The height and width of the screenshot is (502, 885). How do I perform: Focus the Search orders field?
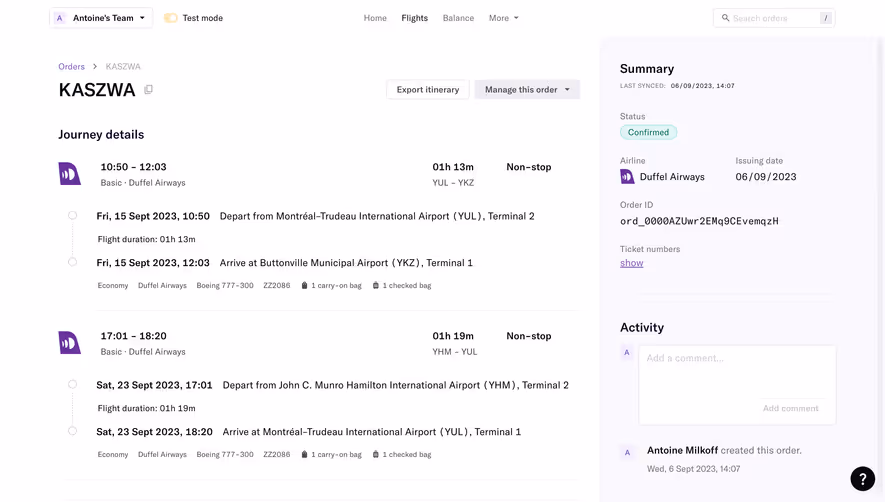tap(774, 18)
